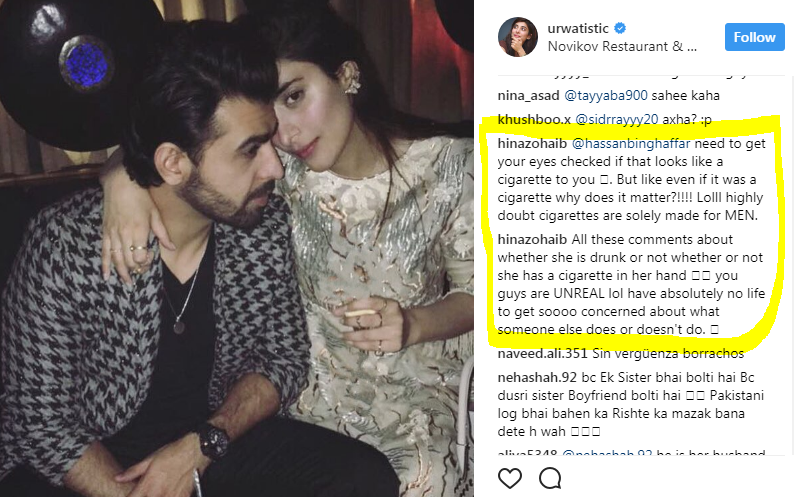This screenshot has width=794, height=497.
Task: Visit nina_asad's profile
Action: click(528, 96)
